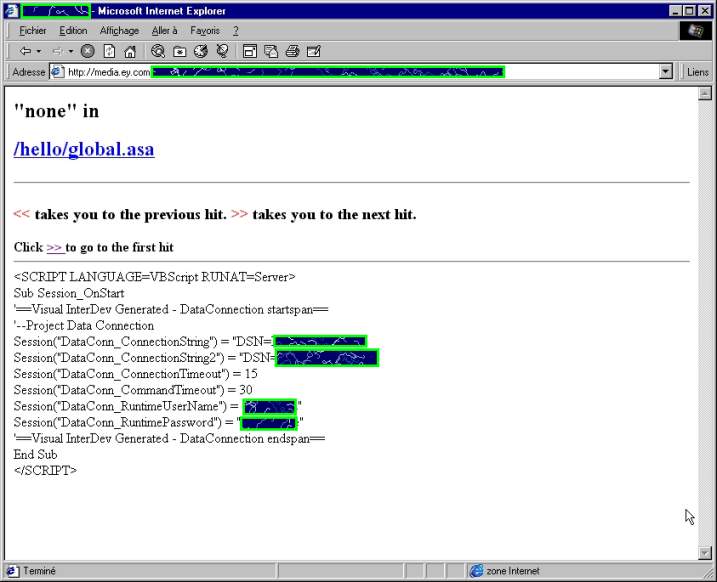Click the End Sub line

(x=35, y=454)
